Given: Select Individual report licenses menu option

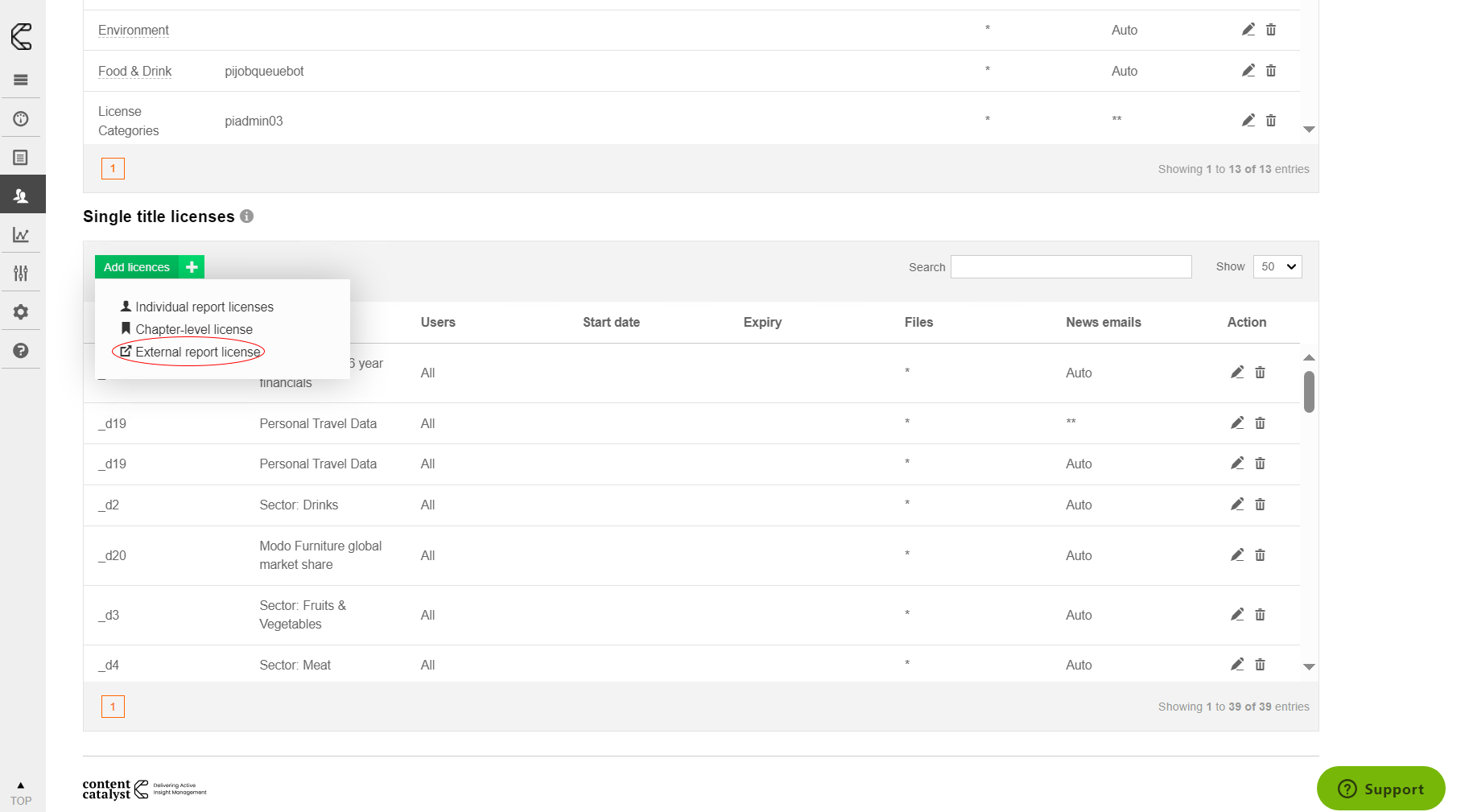Looking at the screenshot, I should [x=204, y=307].
